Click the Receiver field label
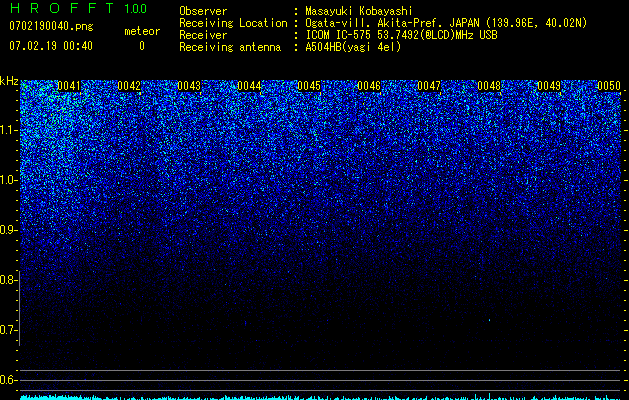The height and width of the screenshot is (400, 629). 203,35
